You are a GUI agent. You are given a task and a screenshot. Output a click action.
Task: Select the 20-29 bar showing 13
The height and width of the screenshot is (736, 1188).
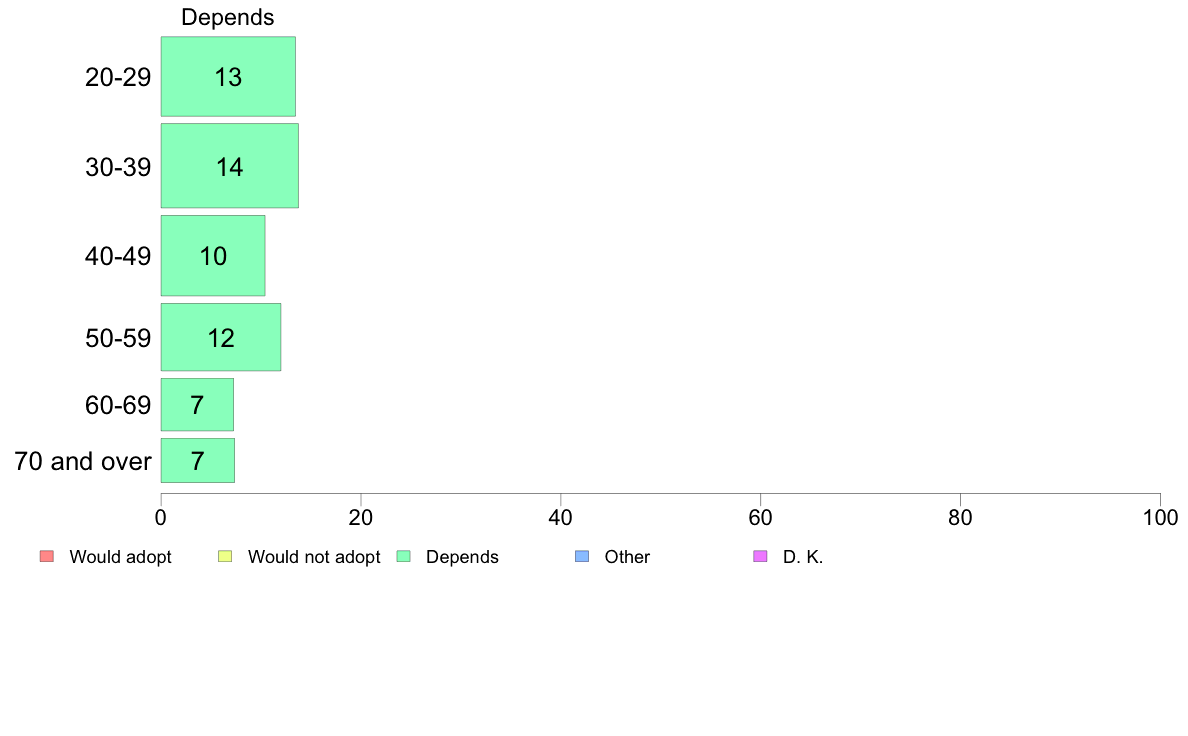click(228, 77)
